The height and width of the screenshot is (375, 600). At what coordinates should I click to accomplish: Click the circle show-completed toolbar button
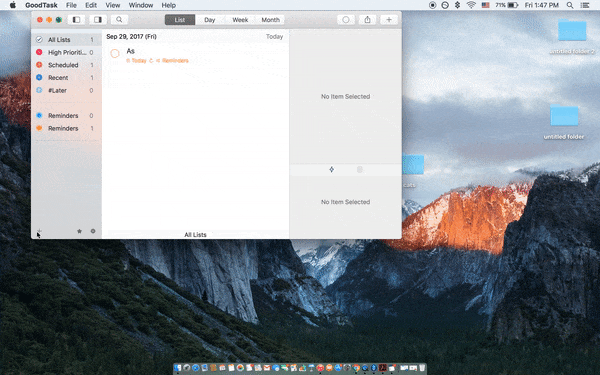346,20
